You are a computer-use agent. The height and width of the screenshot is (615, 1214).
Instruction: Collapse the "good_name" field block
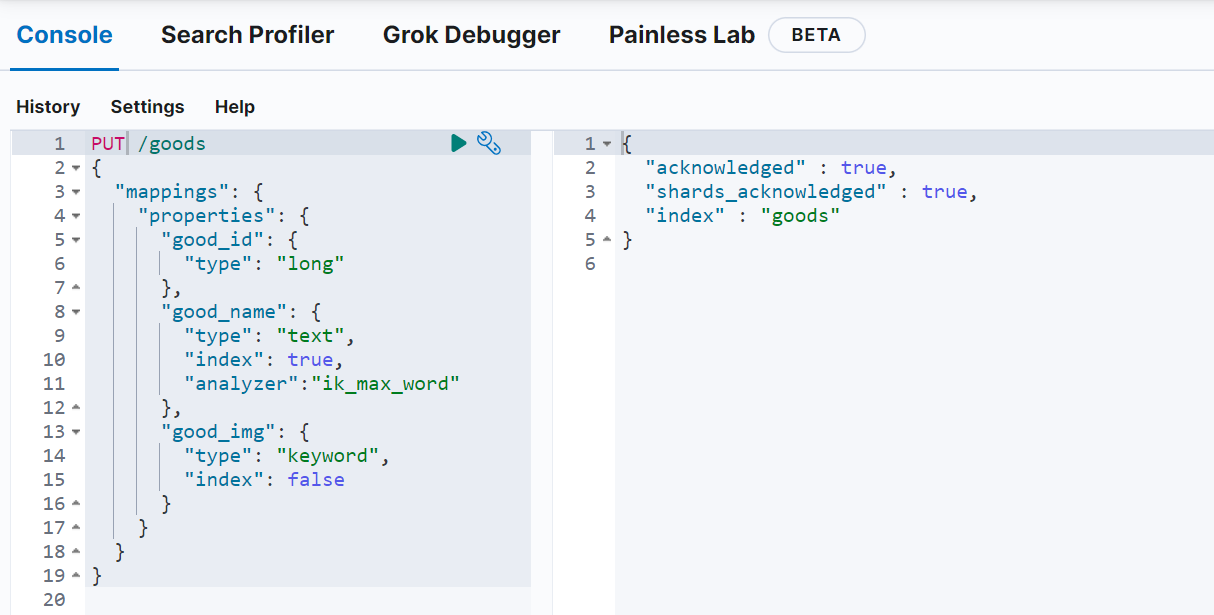[76, 312]
